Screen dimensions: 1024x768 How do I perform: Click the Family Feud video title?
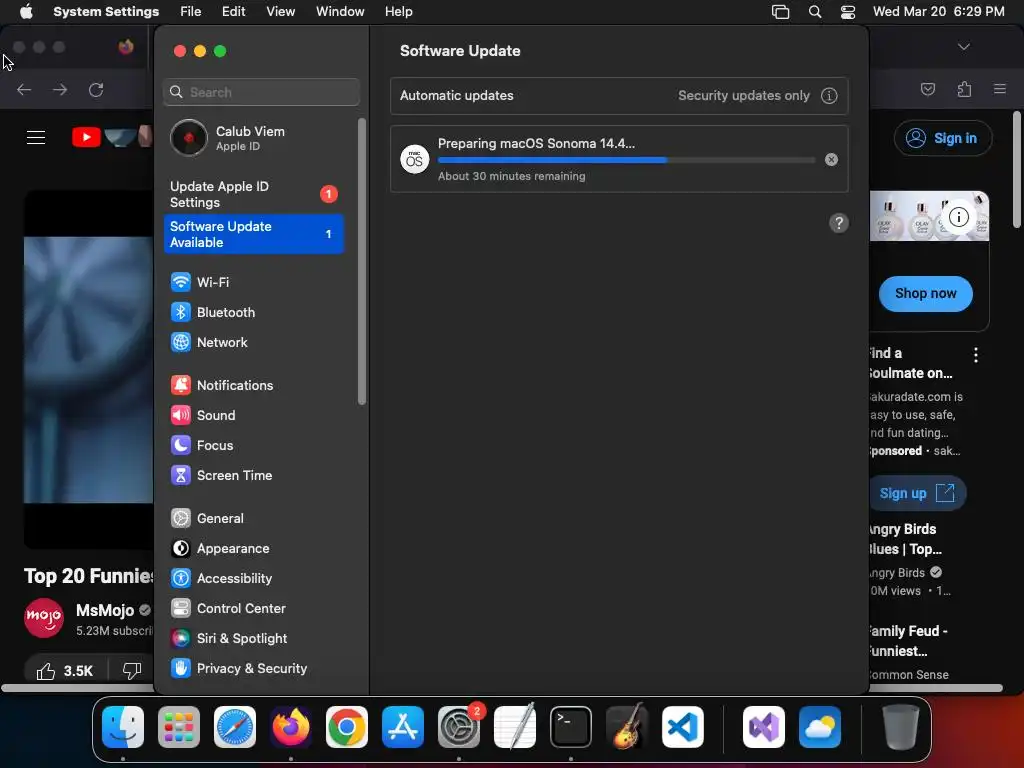click(x=908, y=641)
